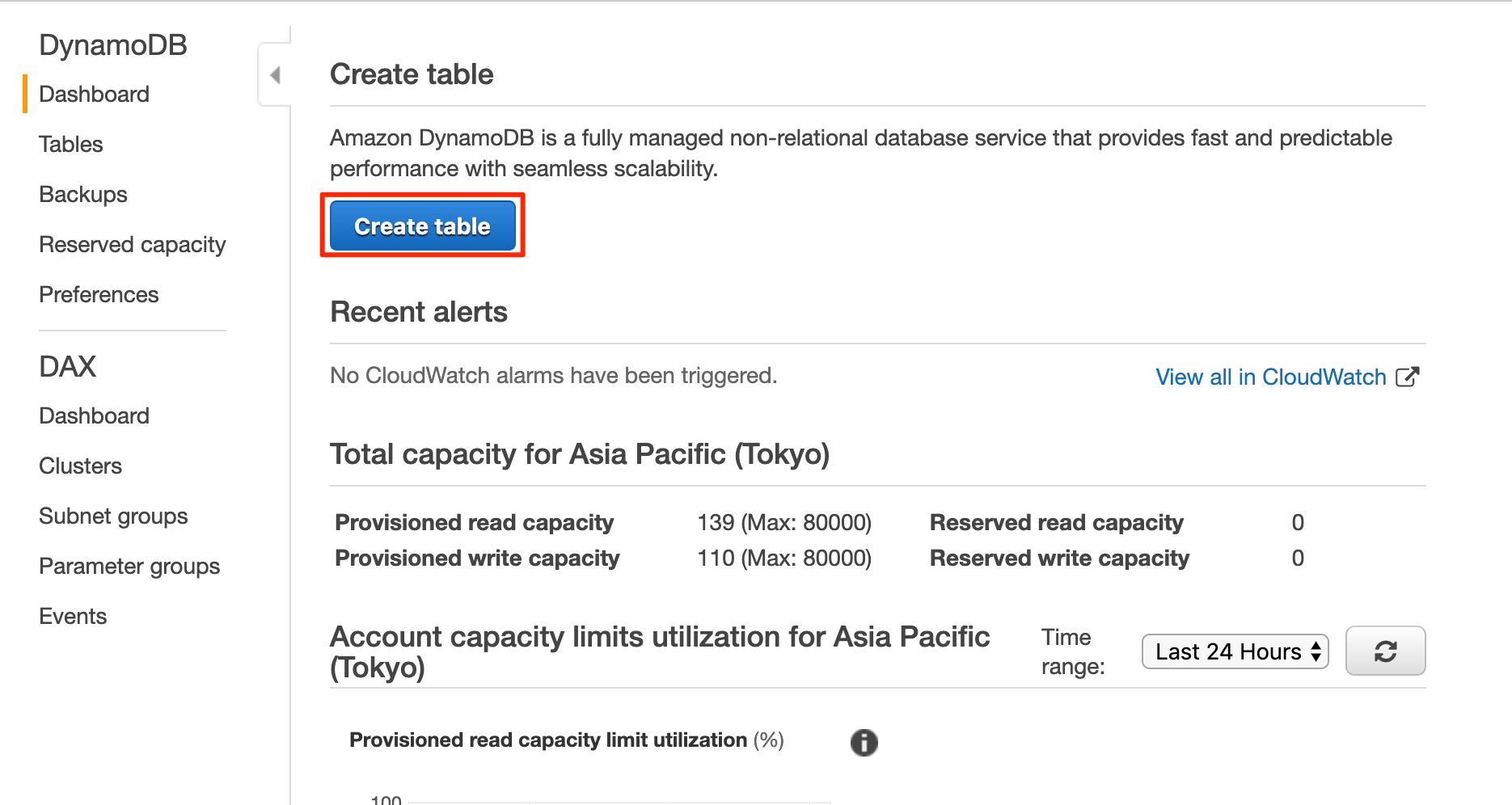Go to DAX Clusters
This screenshot has width=1512, height=805.
tap(80, 466)
